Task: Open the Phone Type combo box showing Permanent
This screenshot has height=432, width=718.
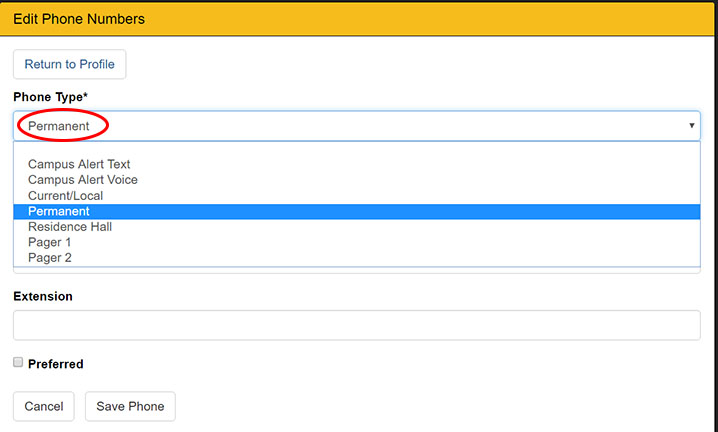Action: click(357, 126)
